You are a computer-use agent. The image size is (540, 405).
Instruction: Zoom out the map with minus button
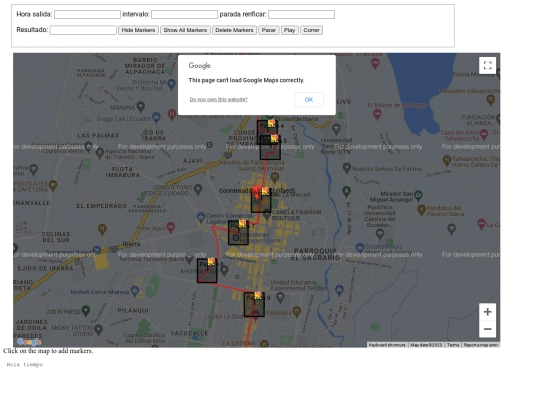[x=487, y=329]
